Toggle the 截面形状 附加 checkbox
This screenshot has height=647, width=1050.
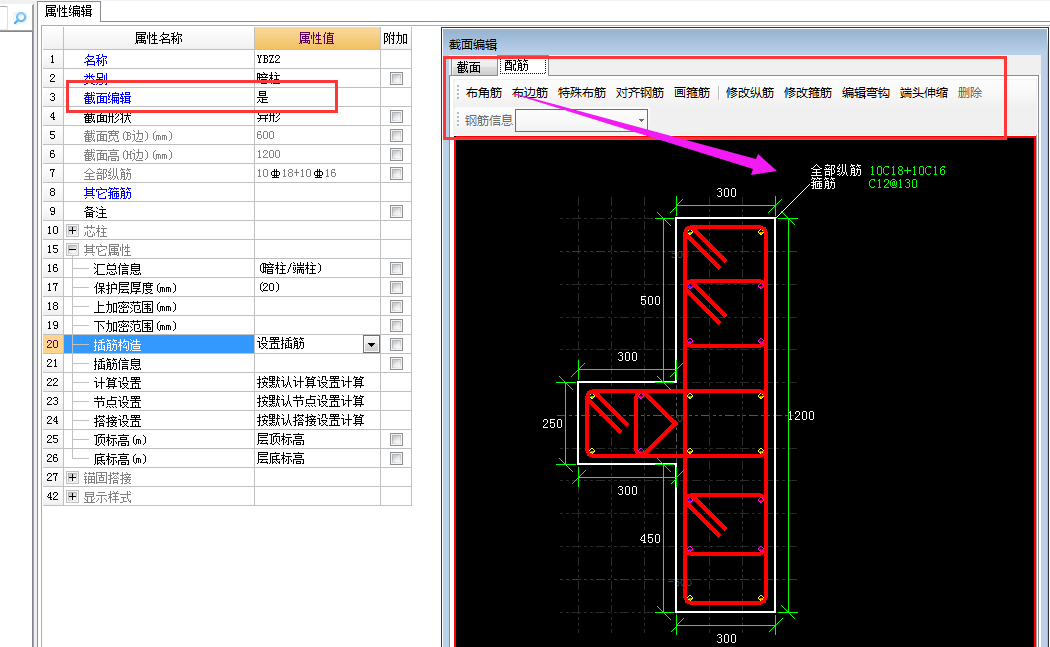[396, 117]
